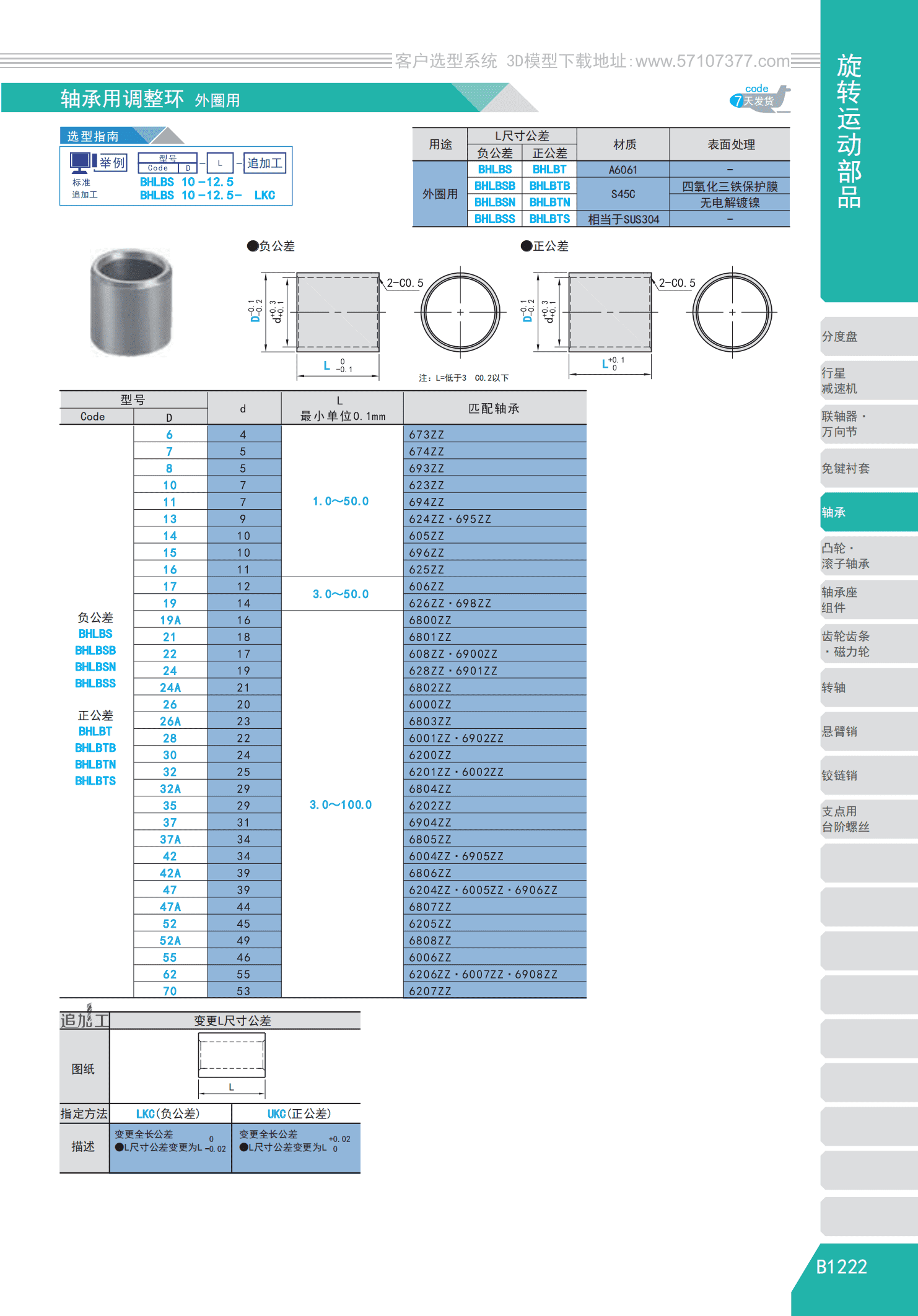Click BHLBTS in the usage table

point(549,219)
